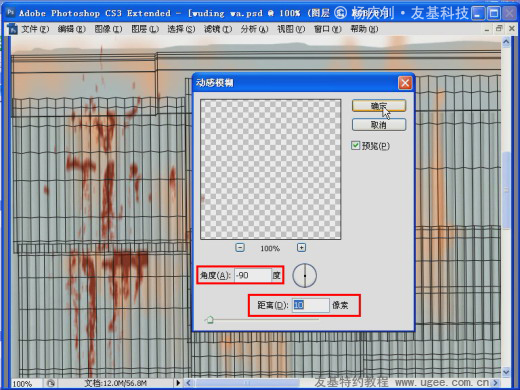Click the distance slider handle
Viewport: 520px width, 390px height.
pos(210,320)
